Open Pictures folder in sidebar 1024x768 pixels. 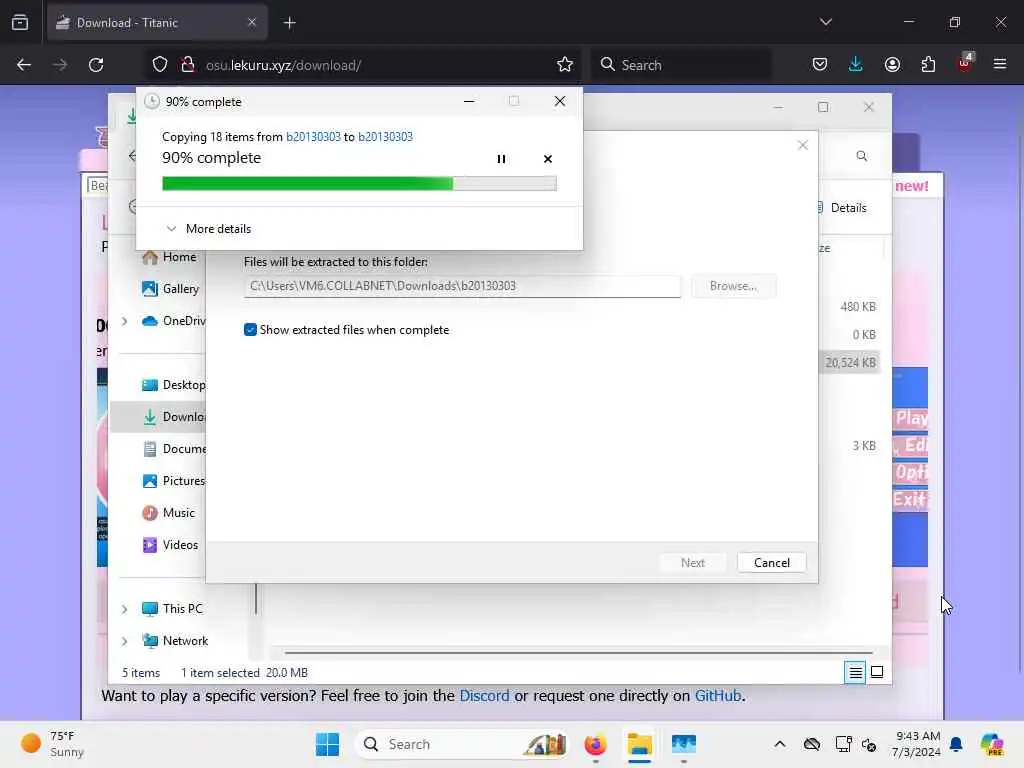[172, 481]
